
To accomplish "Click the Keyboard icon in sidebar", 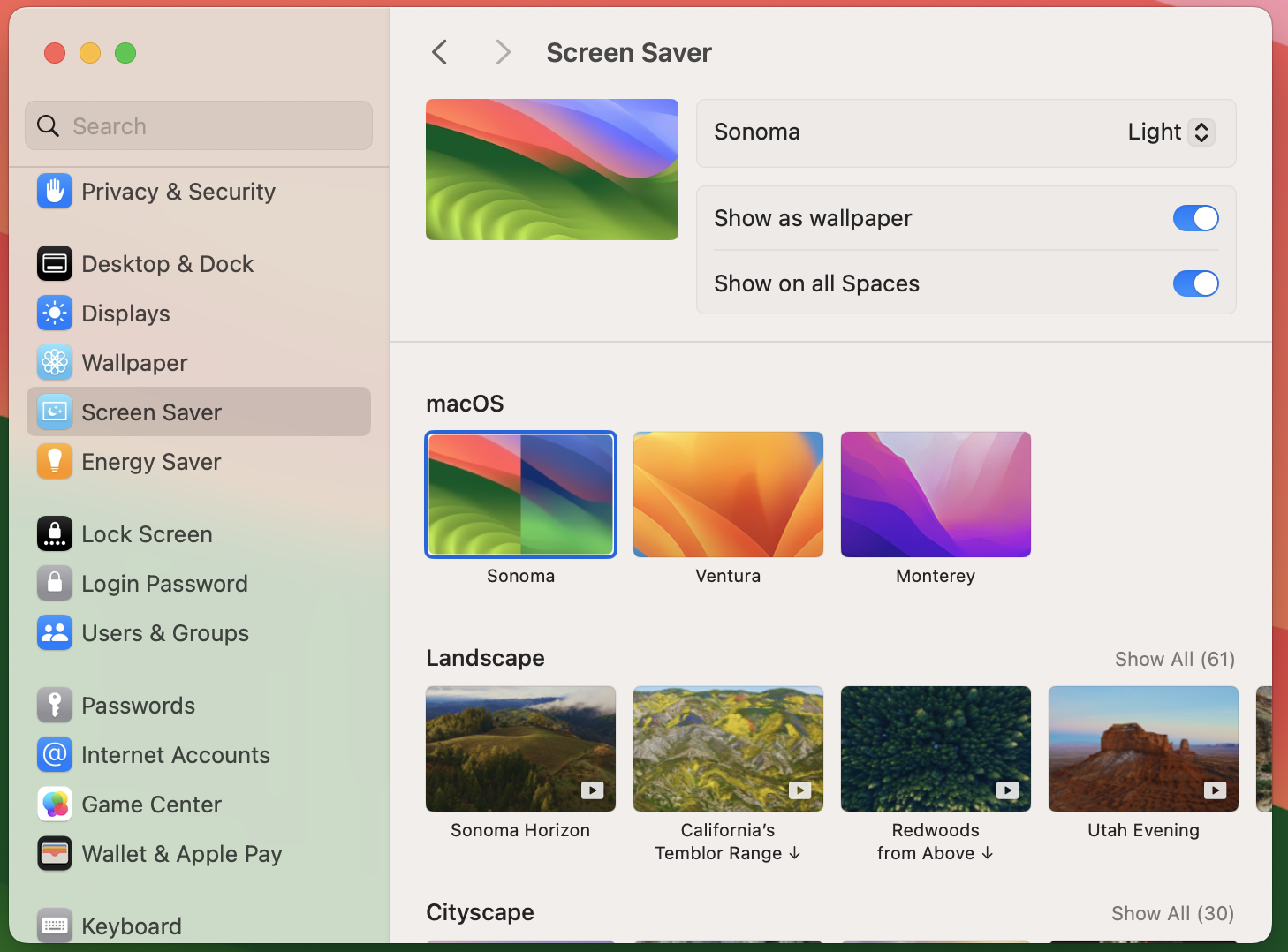I will coord(55,926).
